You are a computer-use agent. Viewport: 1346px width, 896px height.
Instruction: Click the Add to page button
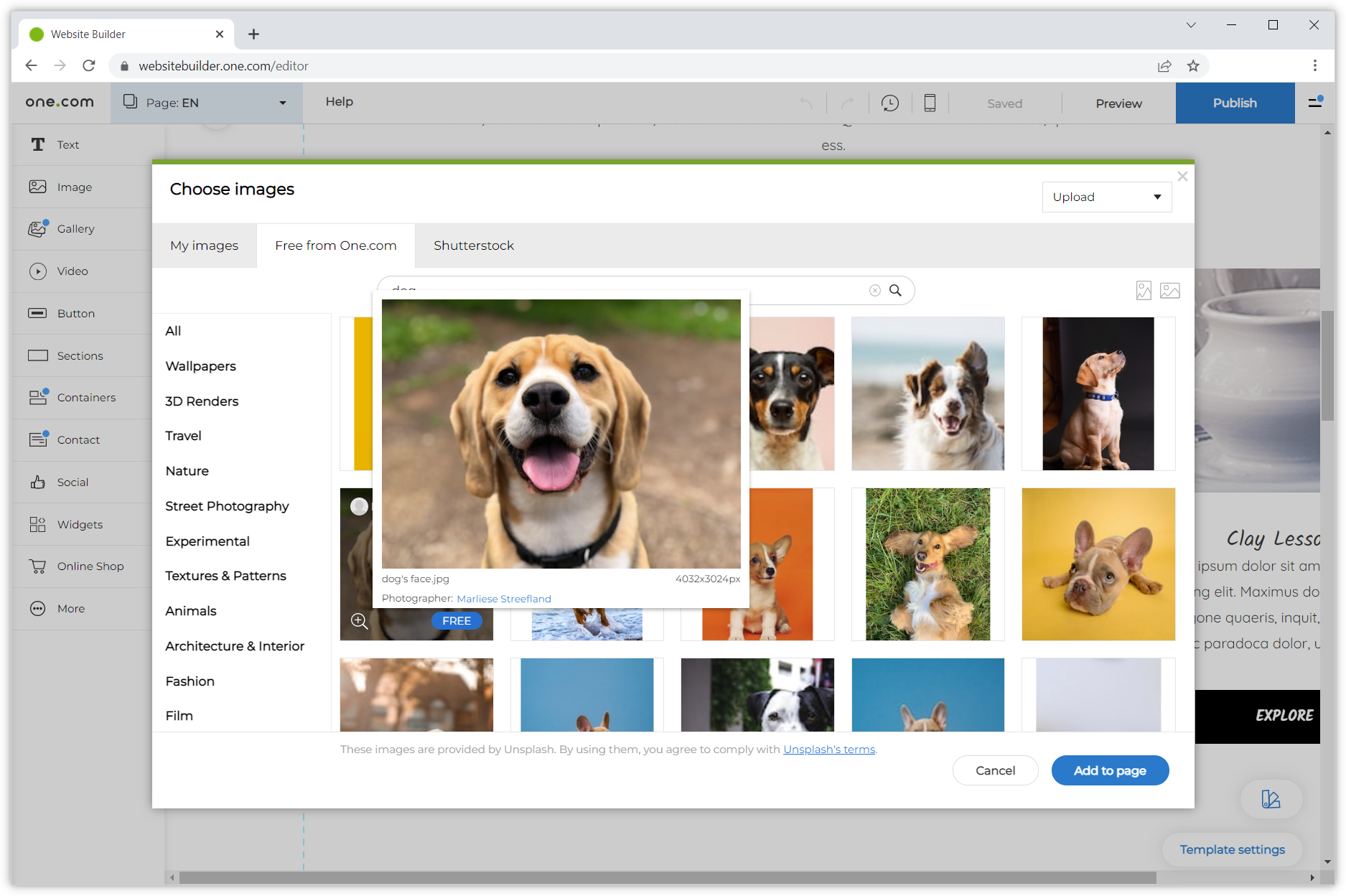1110,770
